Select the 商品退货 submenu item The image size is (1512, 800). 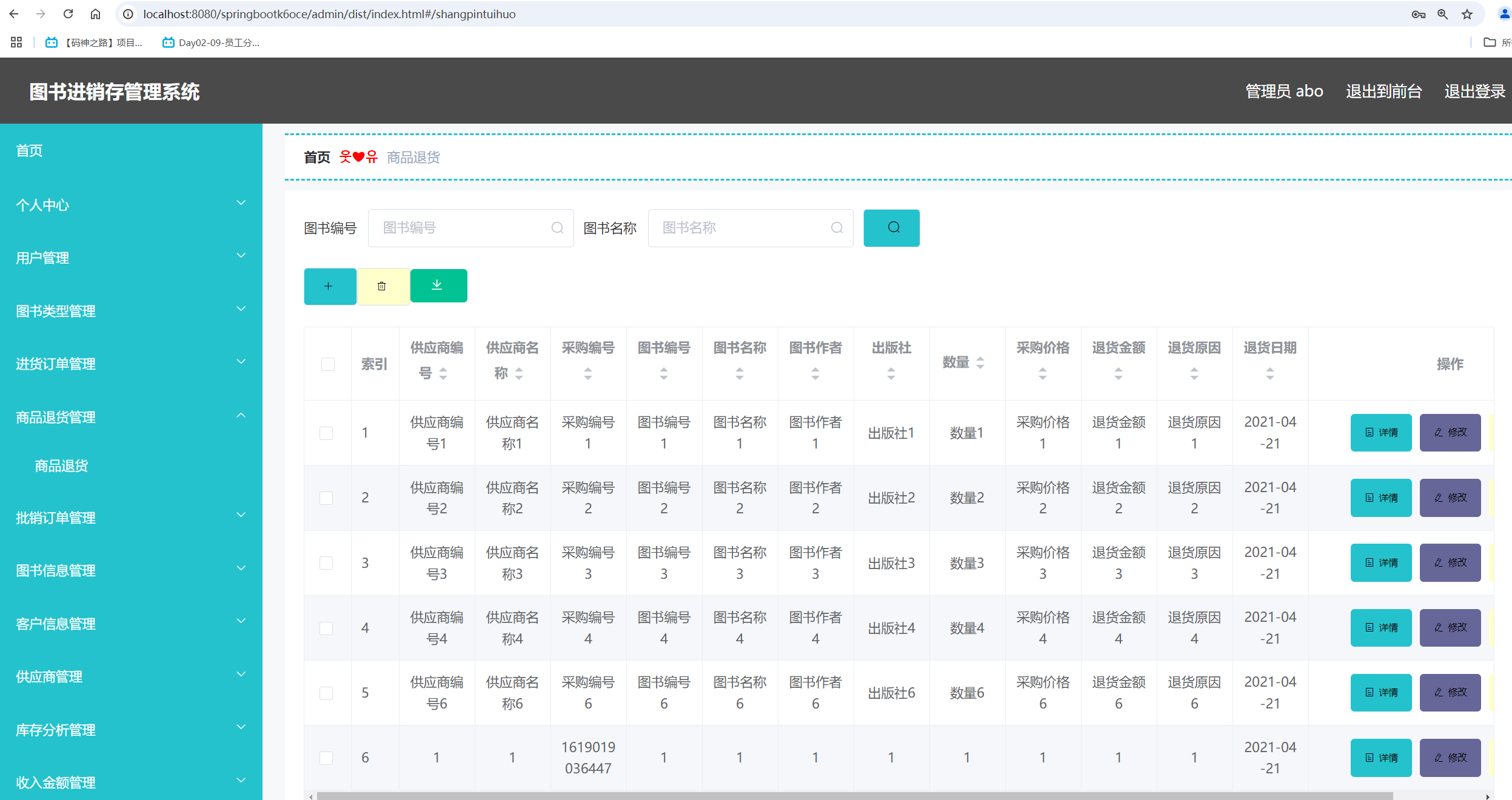point(61,466)
